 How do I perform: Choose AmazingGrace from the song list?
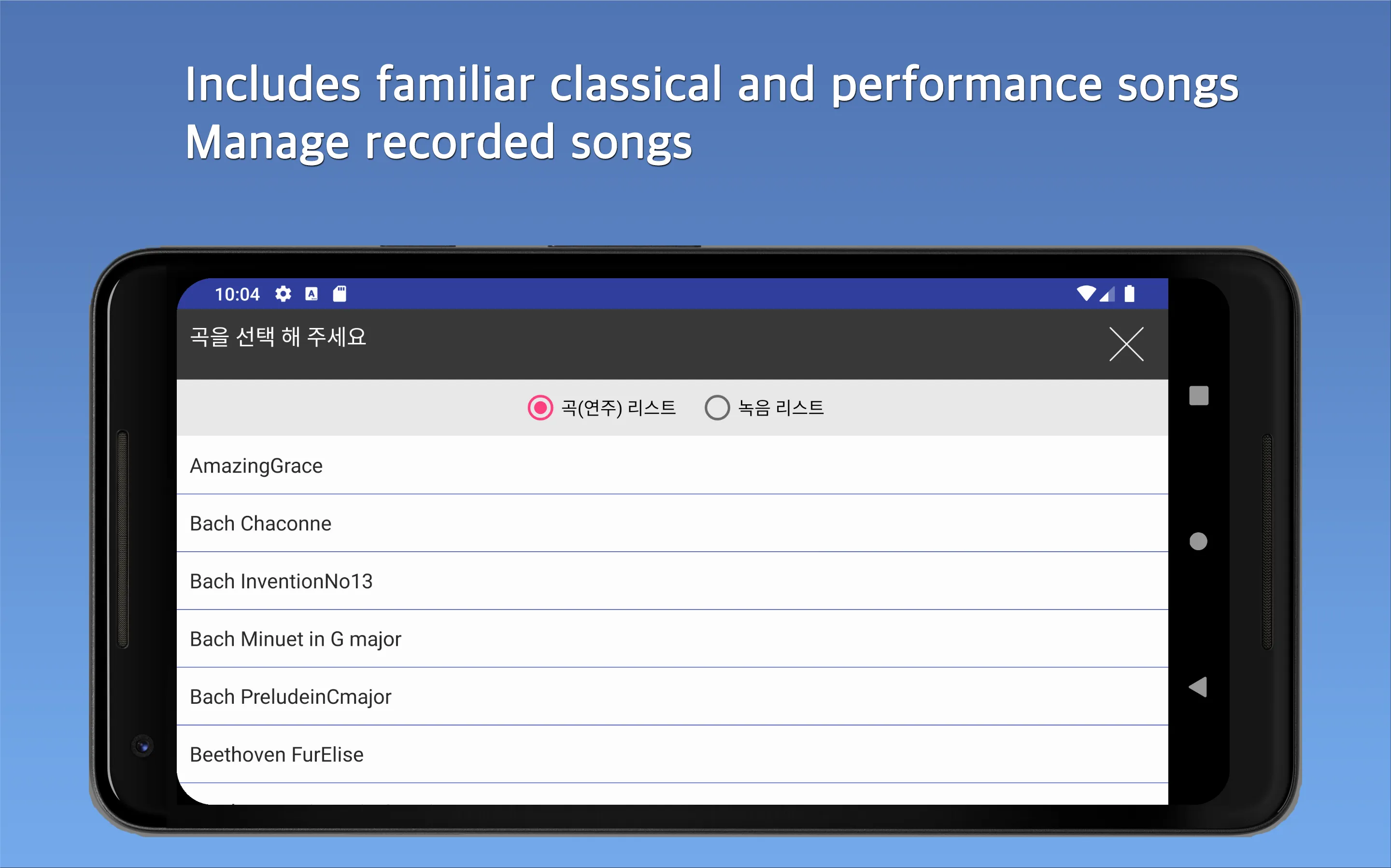(x=672, y=465)
